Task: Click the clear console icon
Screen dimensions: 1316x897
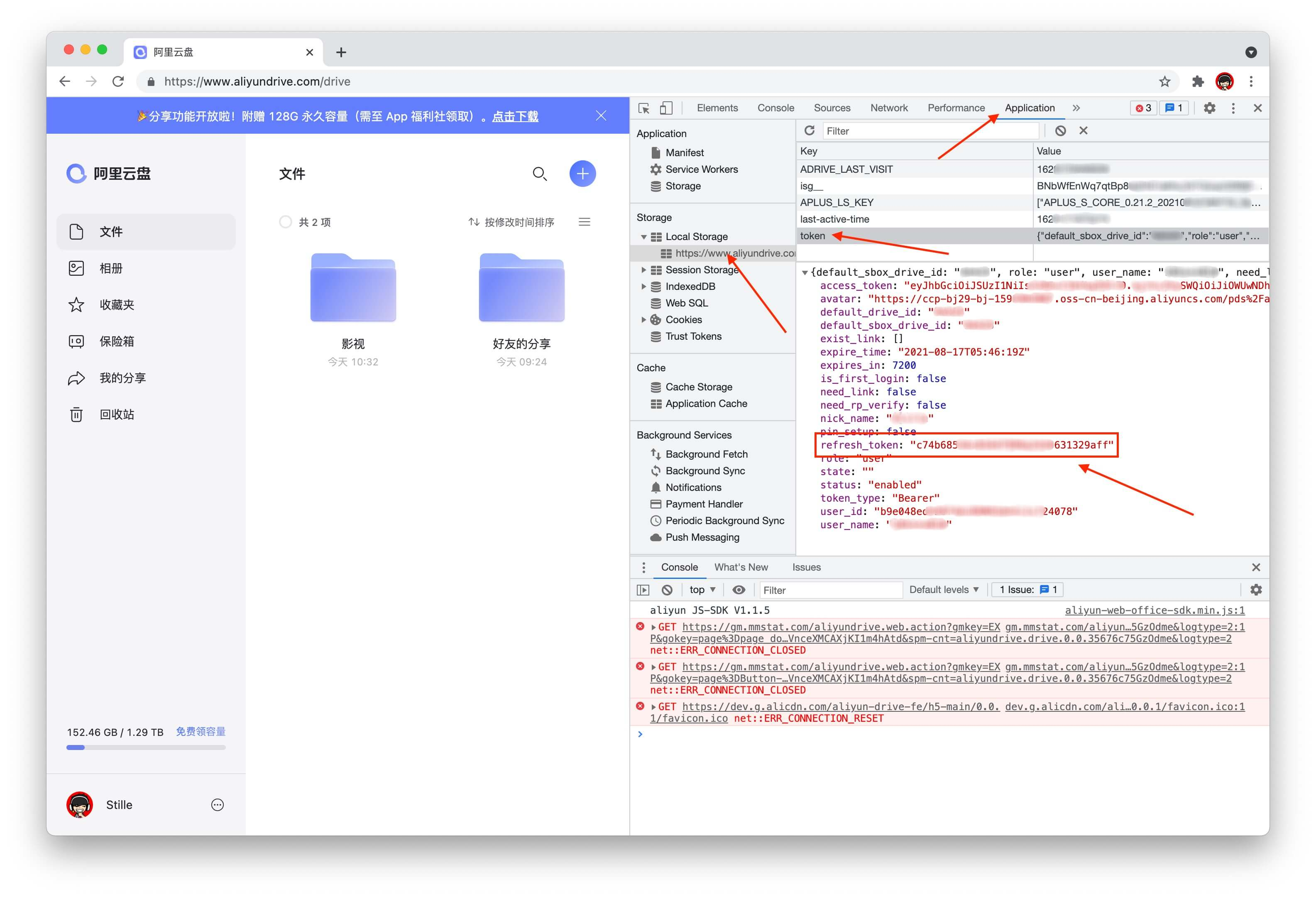Action: (666, 590)
